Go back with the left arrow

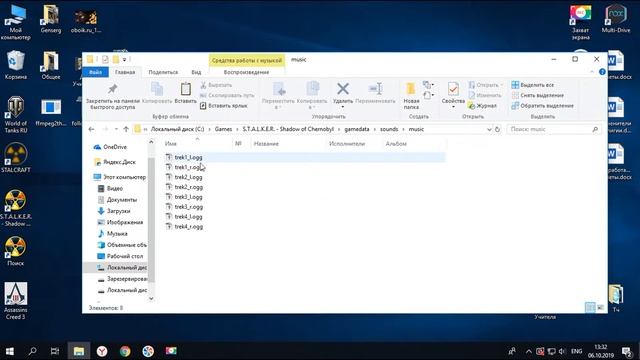91,129
